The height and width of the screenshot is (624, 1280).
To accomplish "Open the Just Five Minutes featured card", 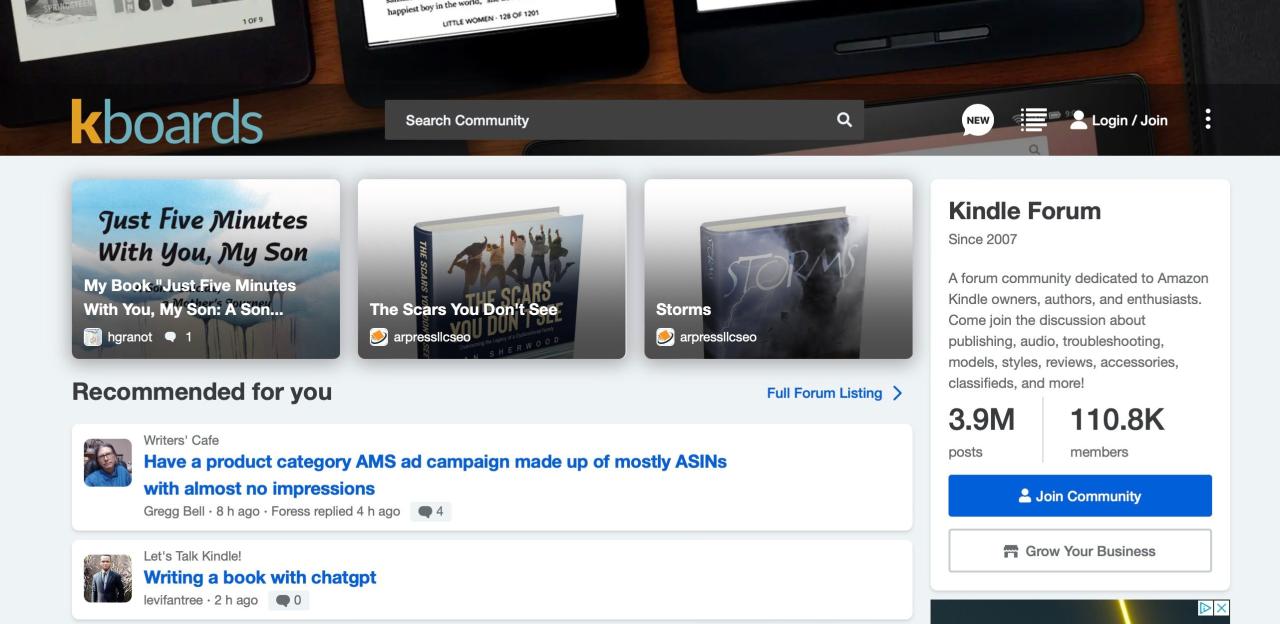I will 206,269.
